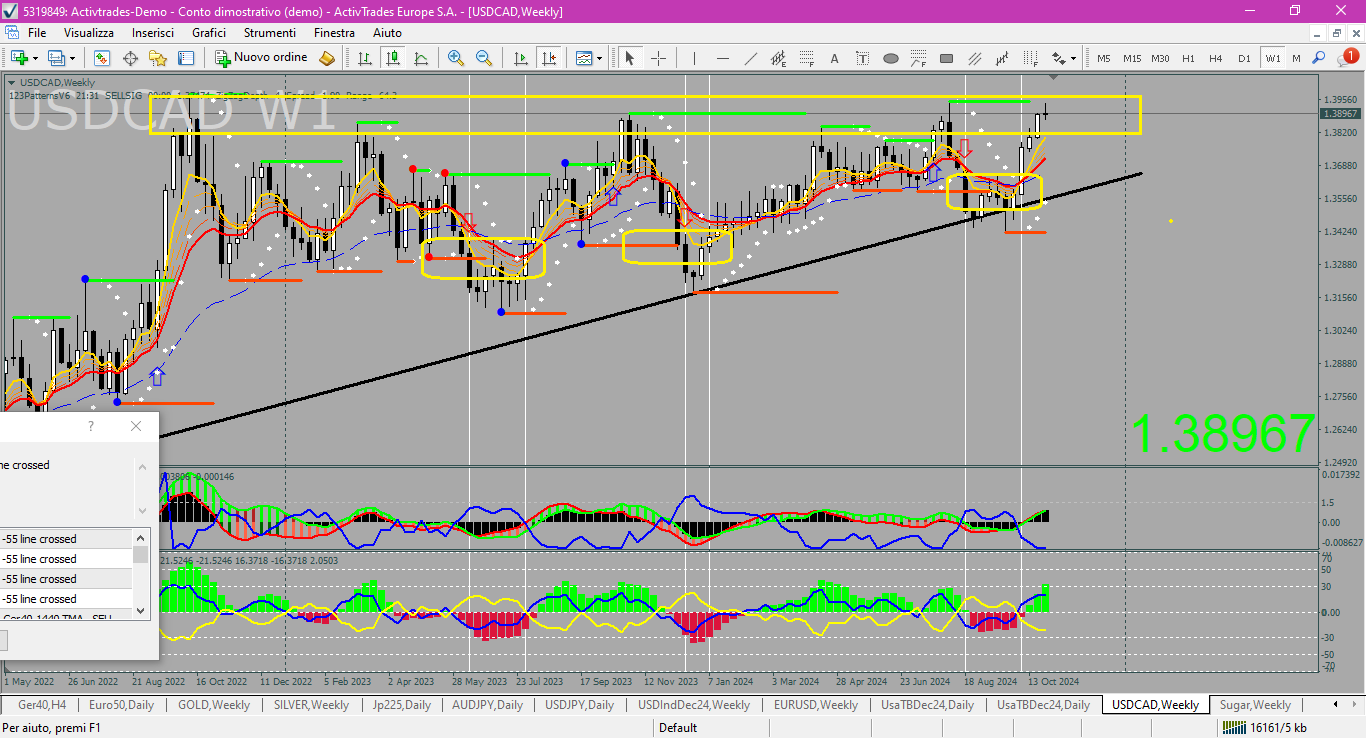Select Fibonacci retracement tool
The width and height of the screenshot is (1366, 738).
coord(807,58)
